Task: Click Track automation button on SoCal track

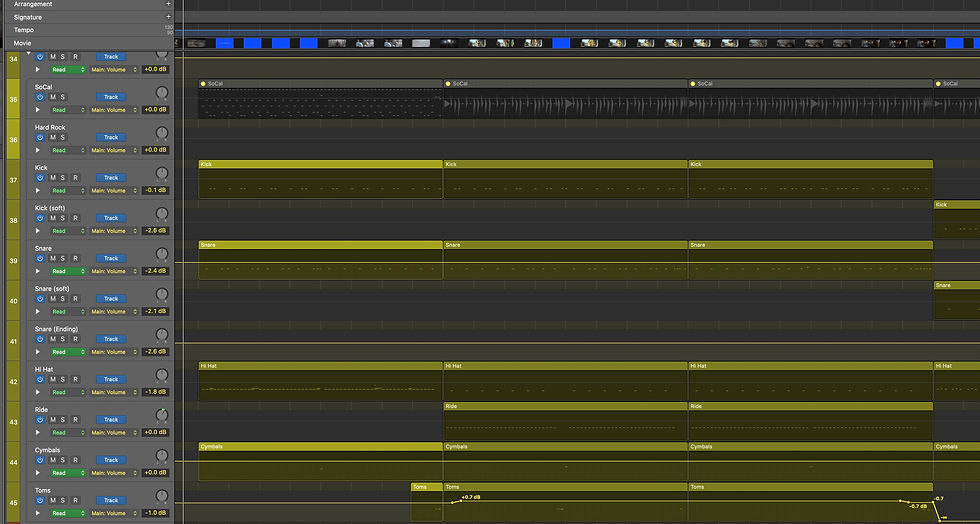Action: tap(111, 97)
